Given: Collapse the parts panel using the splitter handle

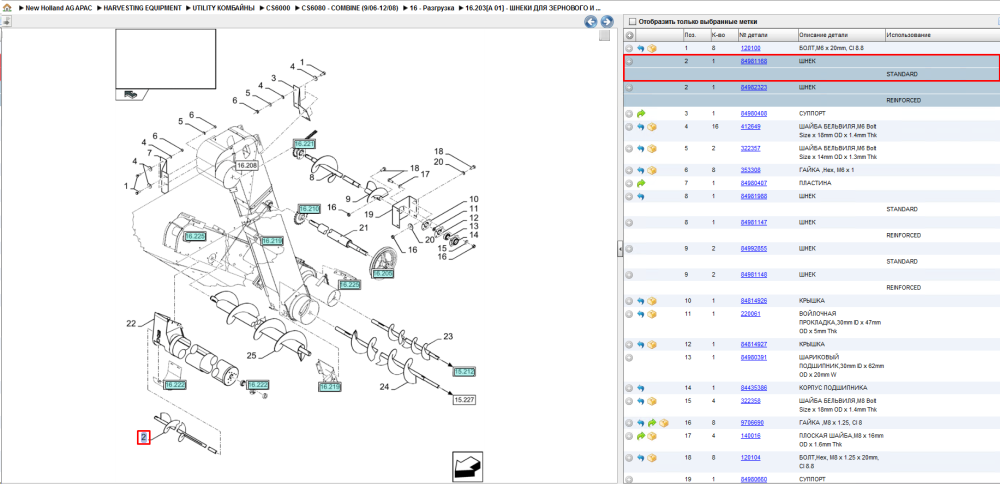Looking at the screenshot, I should click(619, 249).
